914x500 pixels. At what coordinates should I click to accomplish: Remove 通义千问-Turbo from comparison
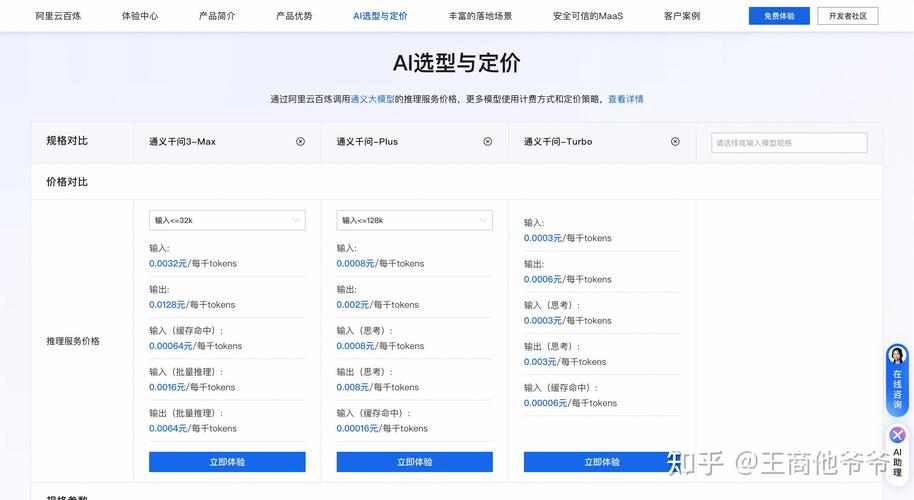[x=675, y=142]
